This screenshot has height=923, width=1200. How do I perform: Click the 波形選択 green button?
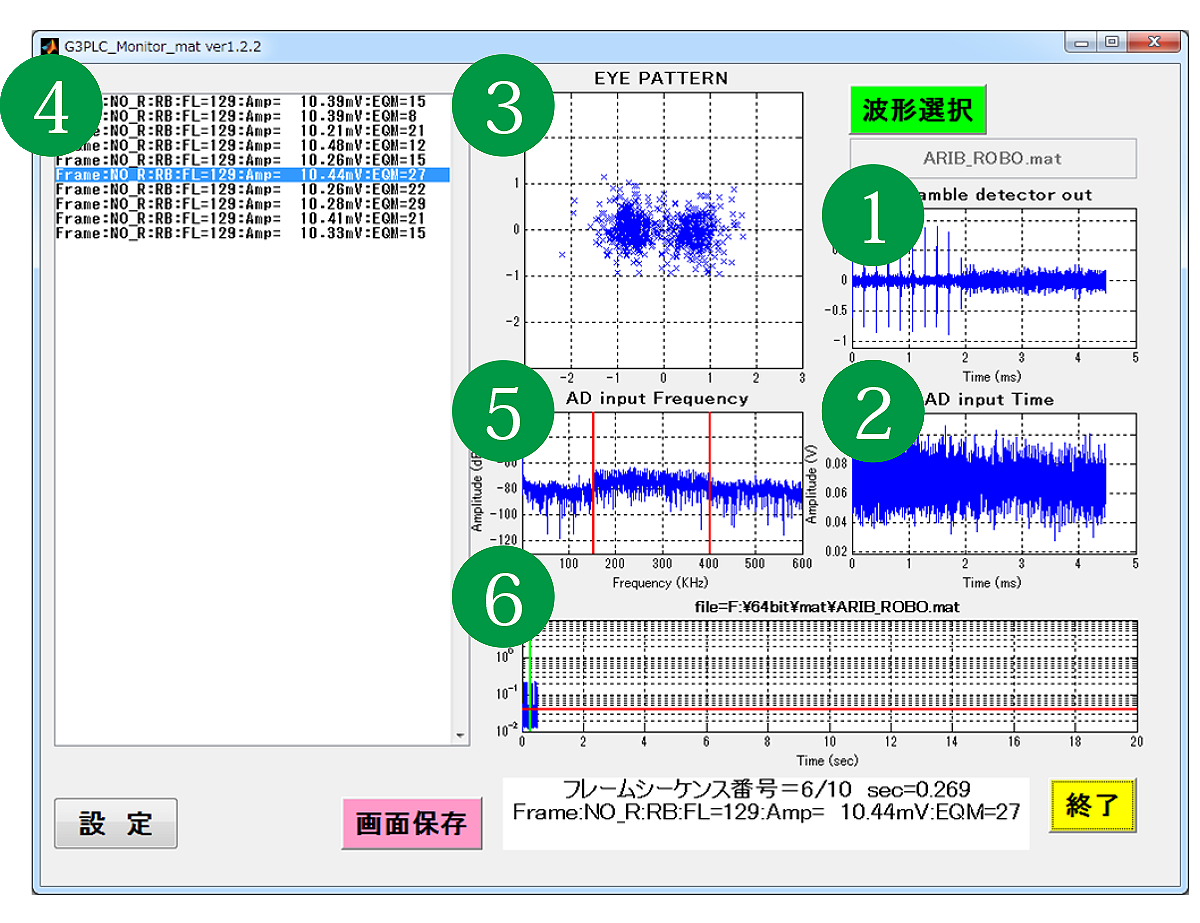pos(917,109)
